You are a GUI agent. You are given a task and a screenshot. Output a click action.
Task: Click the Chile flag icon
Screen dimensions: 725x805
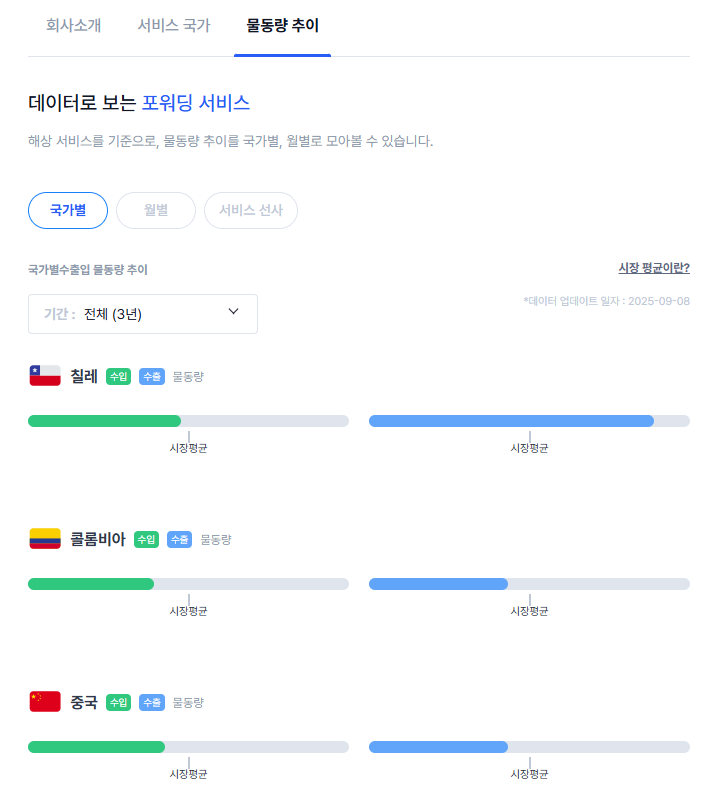coord(45,376)
